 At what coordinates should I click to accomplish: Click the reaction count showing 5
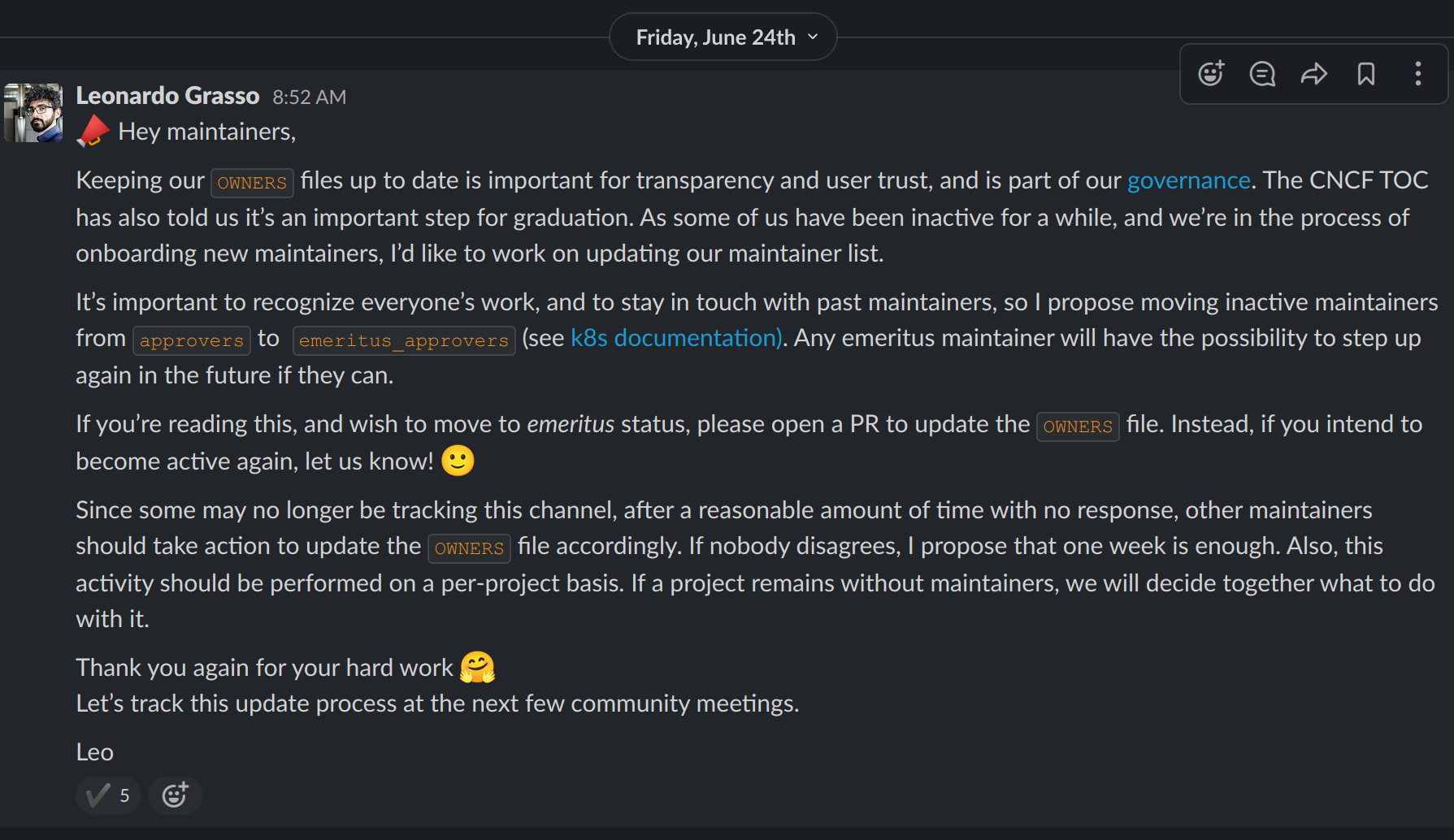[124, 795]
